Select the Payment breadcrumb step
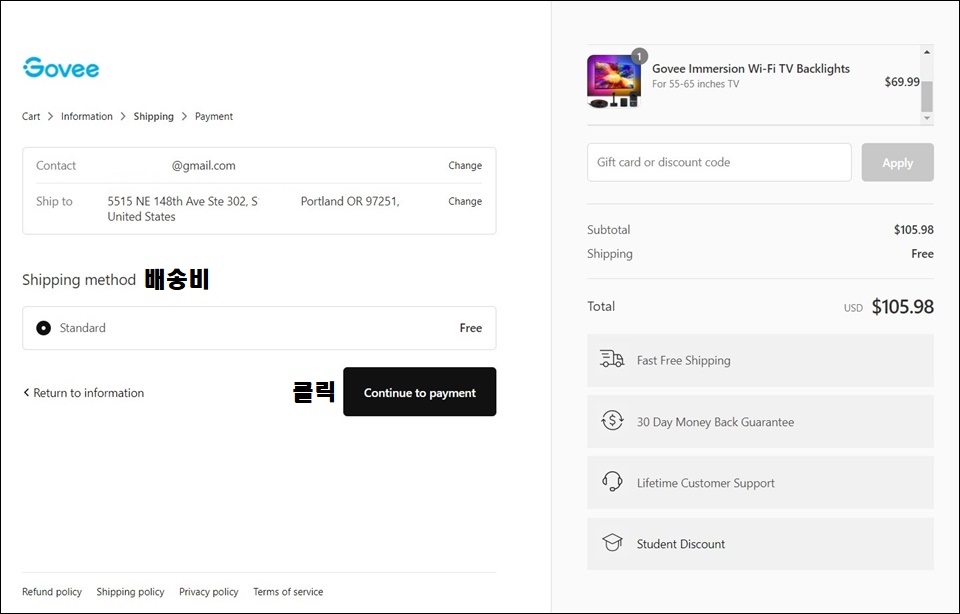The width and height of the screenshot is (960, 614). click(214, 116)
